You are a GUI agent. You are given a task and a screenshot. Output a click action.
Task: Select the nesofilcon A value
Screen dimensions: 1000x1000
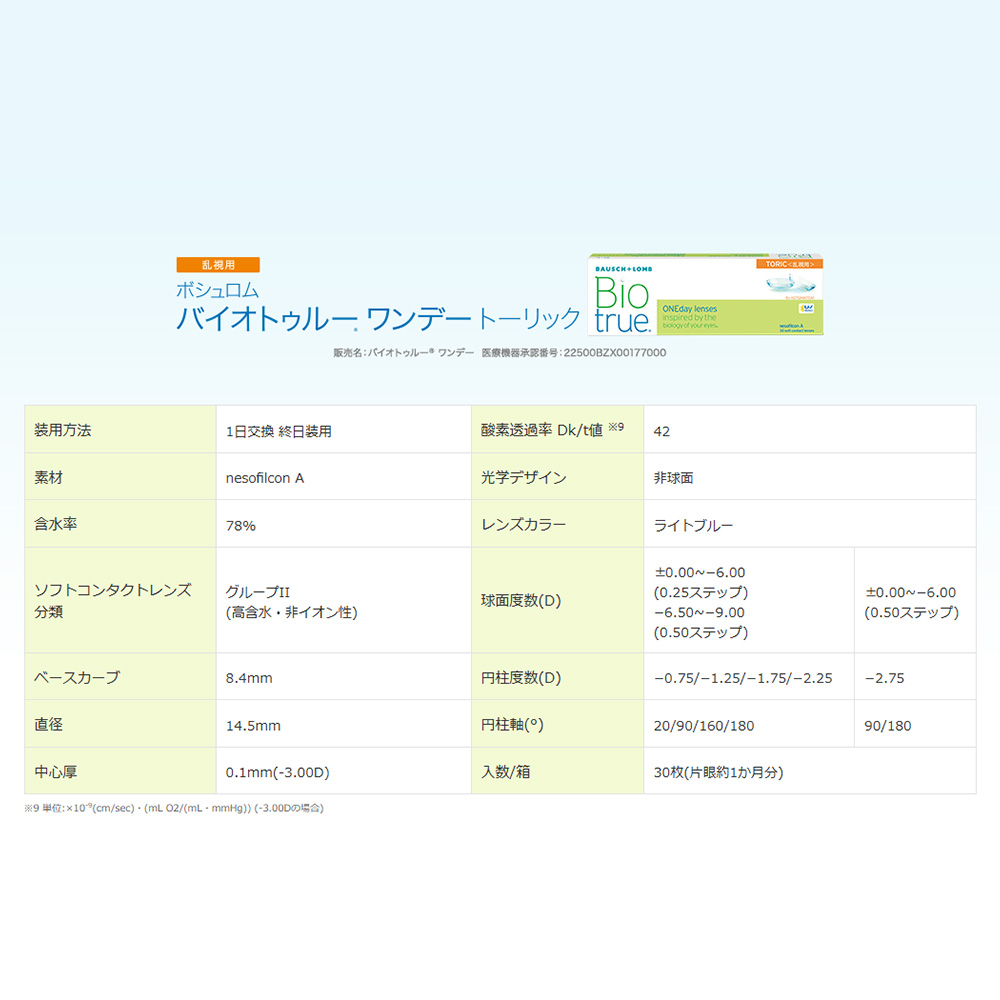(x=265, y=478)
